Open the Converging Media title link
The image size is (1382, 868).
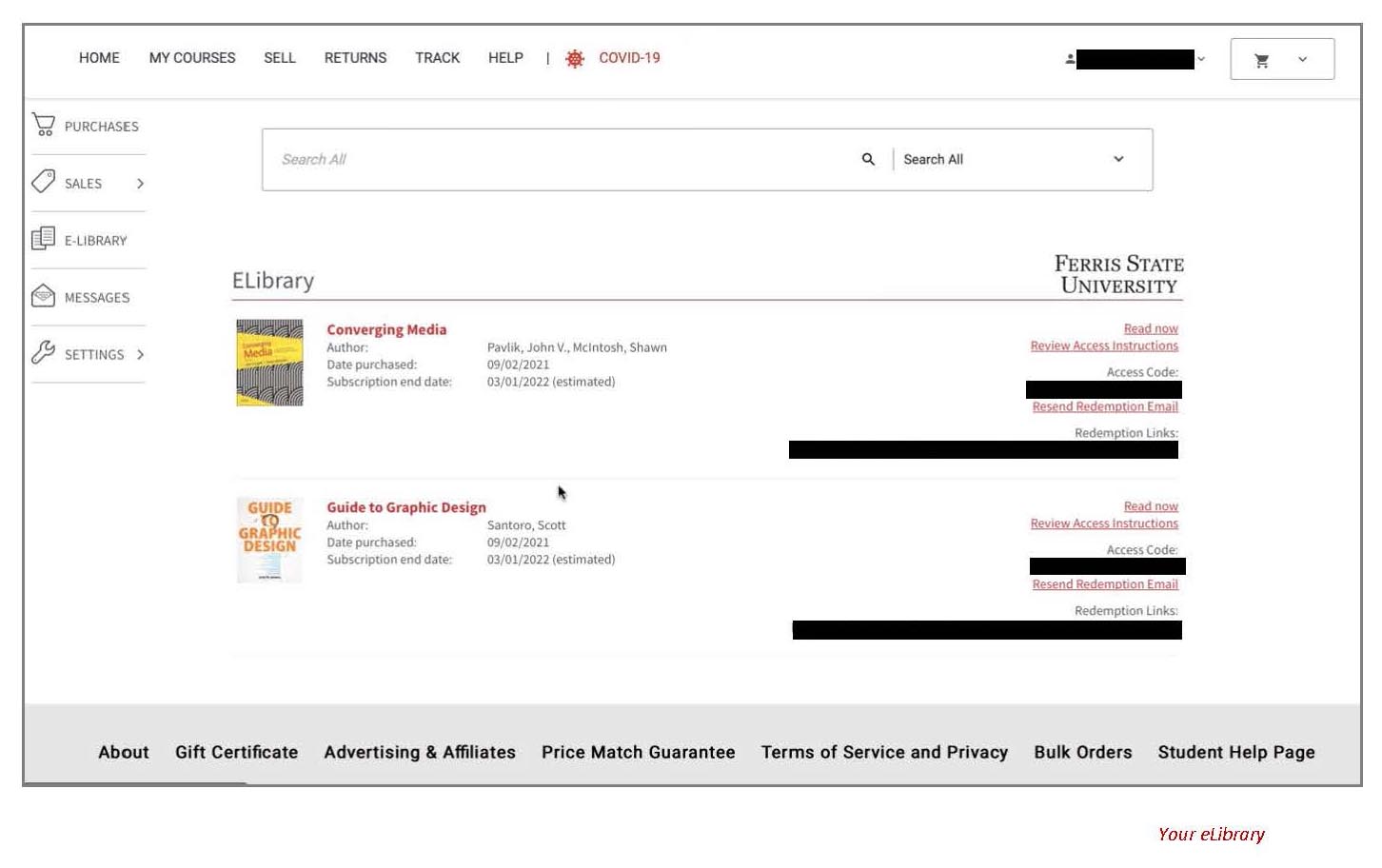point(386,329)
